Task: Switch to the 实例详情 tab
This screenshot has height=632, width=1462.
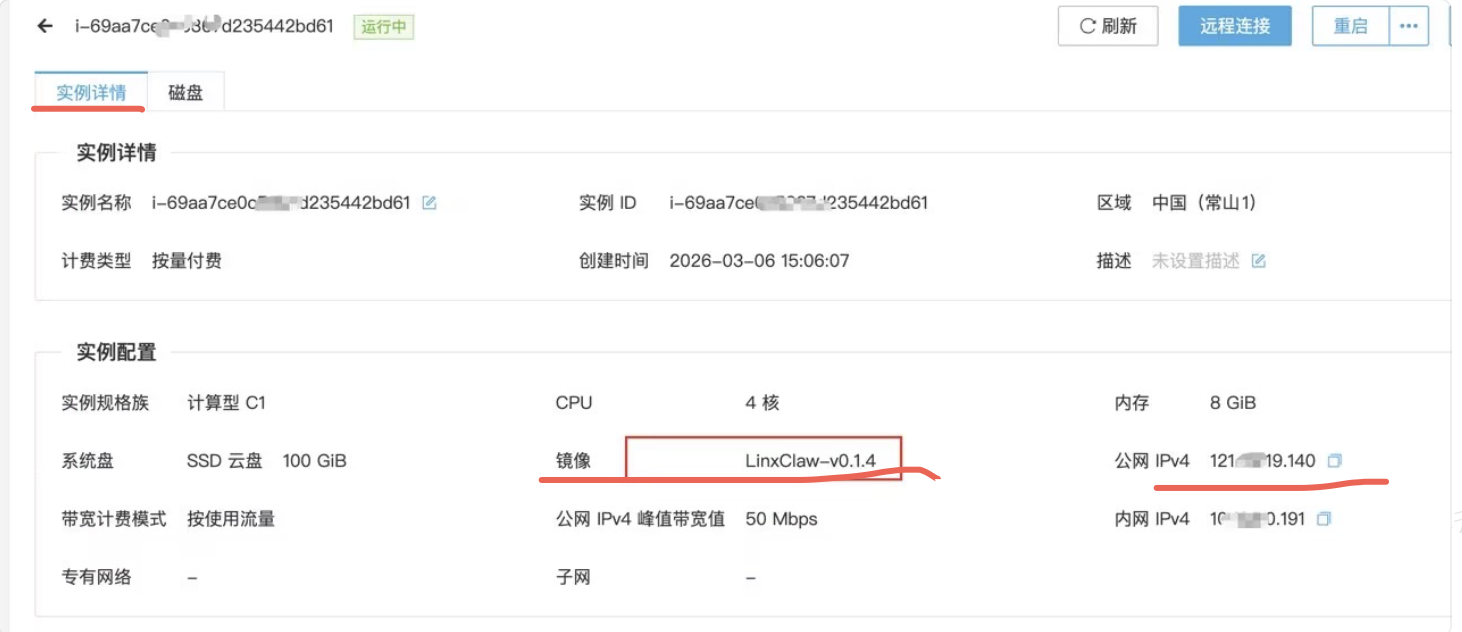Action: coord(91,92)
